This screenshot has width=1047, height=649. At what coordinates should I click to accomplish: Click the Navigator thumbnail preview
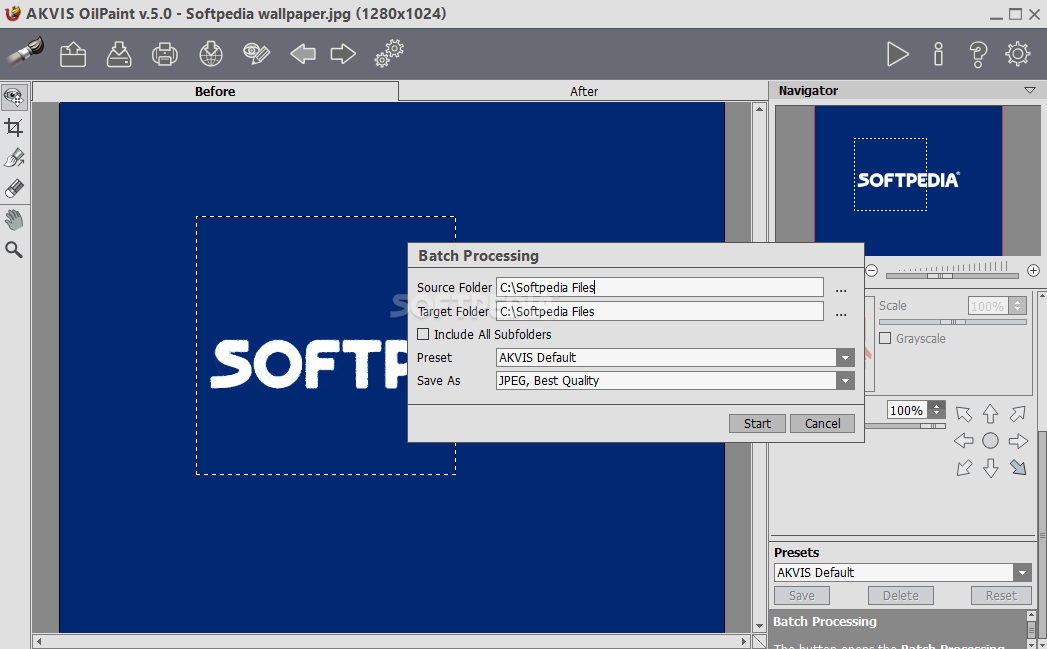pyautogui.click(x=908, y=180)
